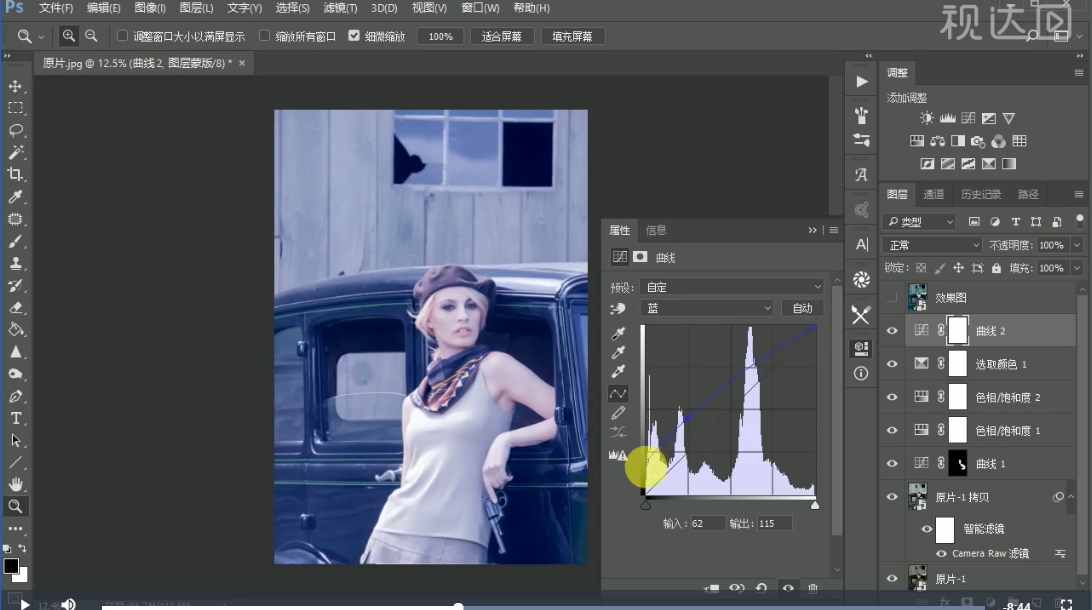This screenshot has width=1092, height=610.
Task: Open the curves preset dropdown
Action: tap(733, 287)
